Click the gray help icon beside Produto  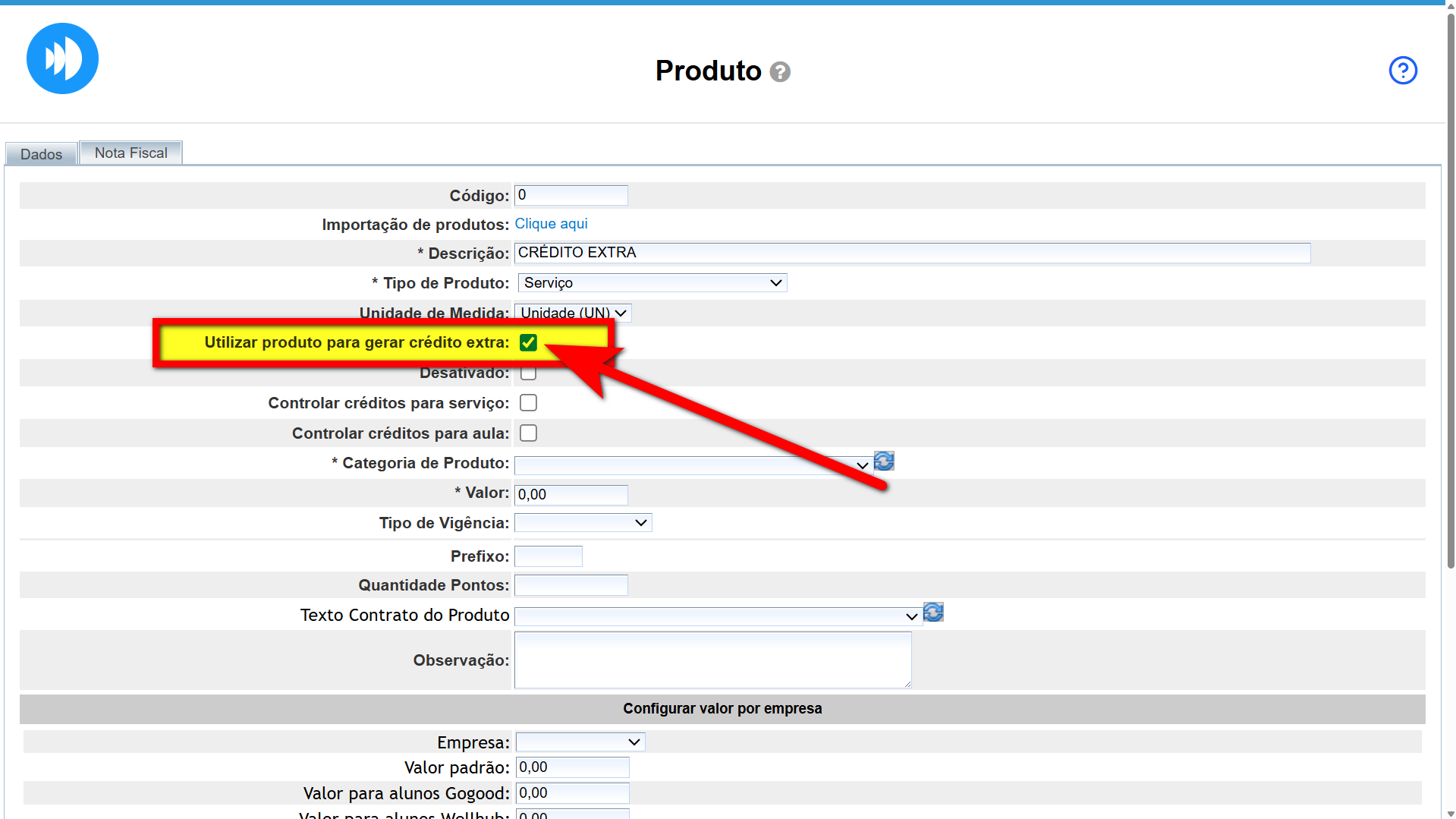[780, 72]
